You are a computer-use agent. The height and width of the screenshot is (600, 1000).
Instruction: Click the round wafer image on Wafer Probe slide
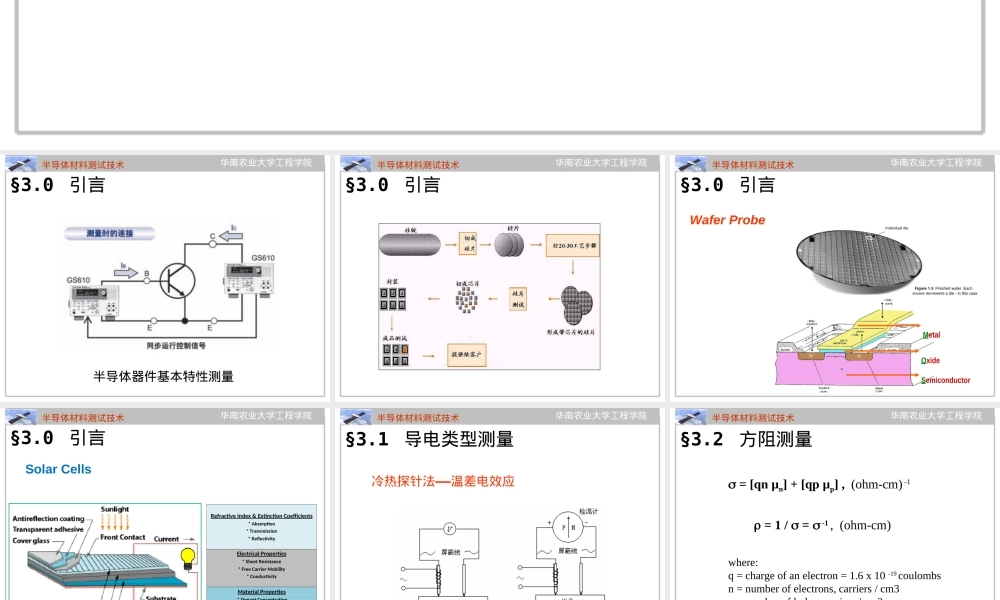tap(858, 260)
